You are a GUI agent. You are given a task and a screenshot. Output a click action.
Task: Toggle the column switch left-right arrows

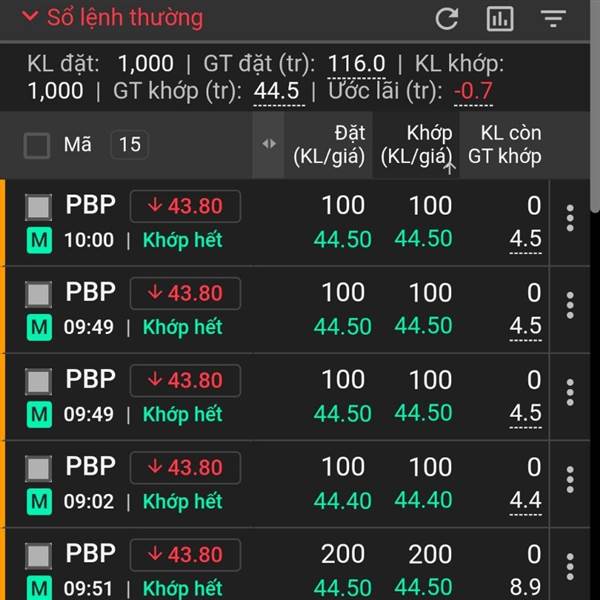pos(269,144)
